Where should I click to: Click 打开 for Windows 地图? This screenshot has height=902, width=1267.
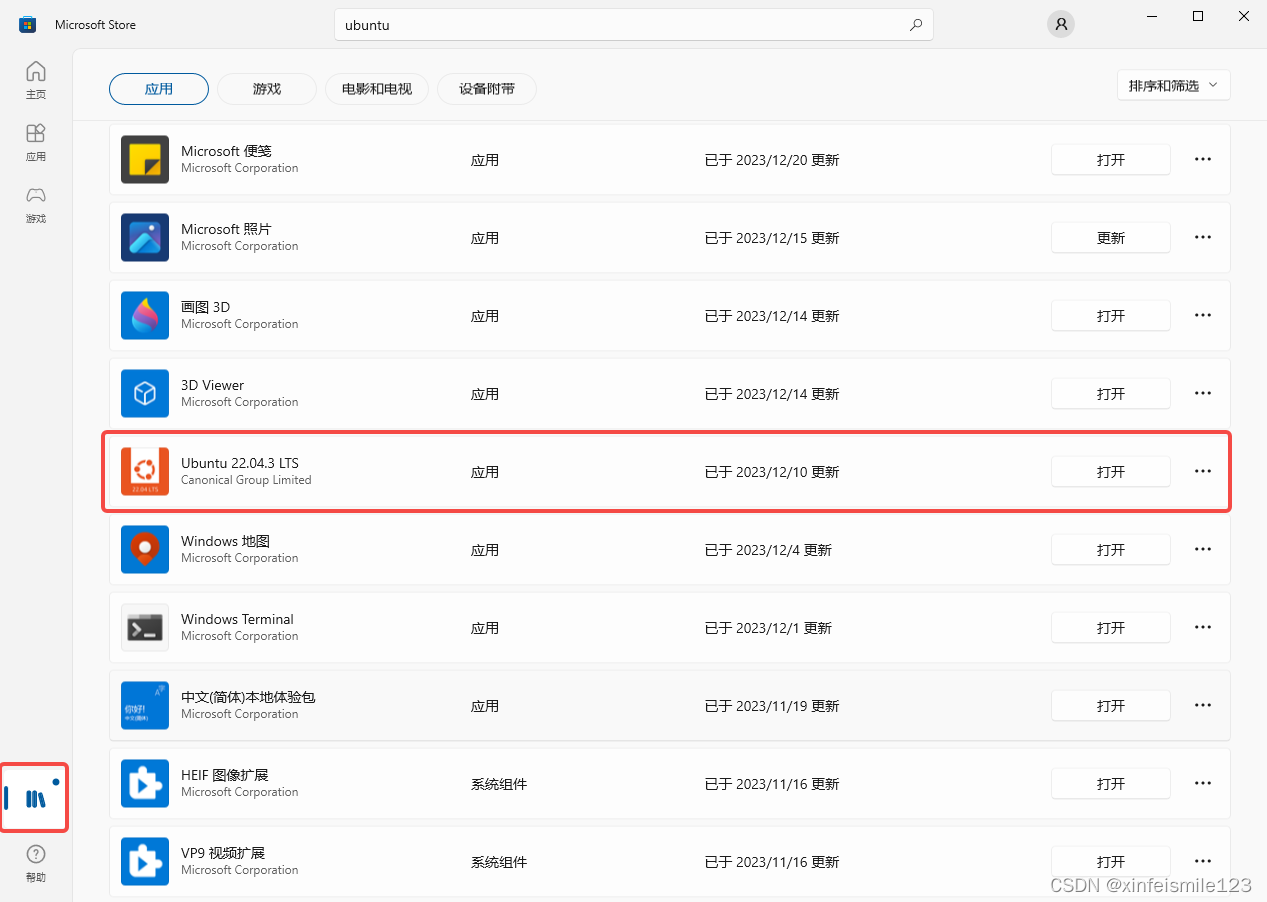click(1111, 550)
